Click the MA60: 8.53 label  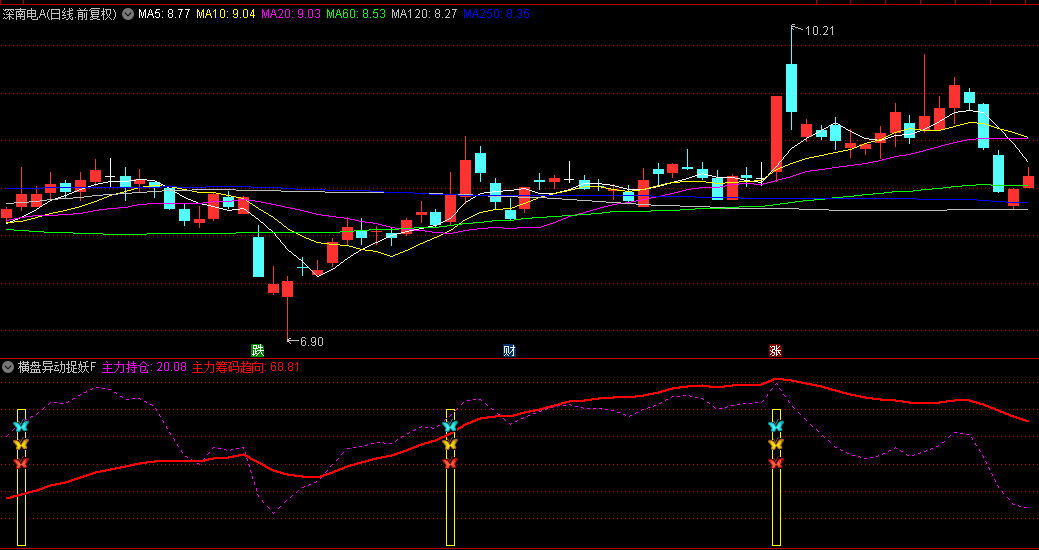[x=356, y=14]
